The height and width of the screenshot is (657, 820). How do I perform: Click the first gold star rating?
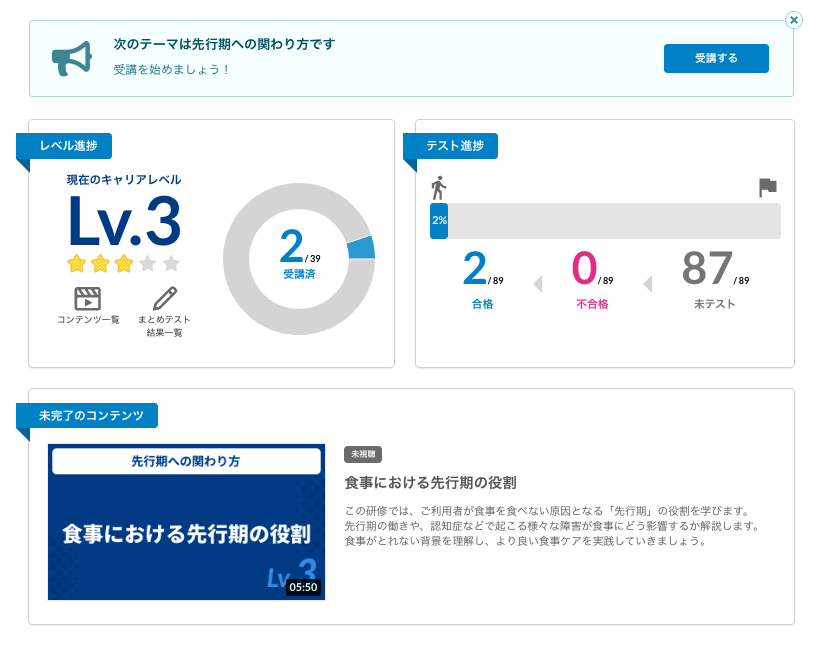coord(76,263)
